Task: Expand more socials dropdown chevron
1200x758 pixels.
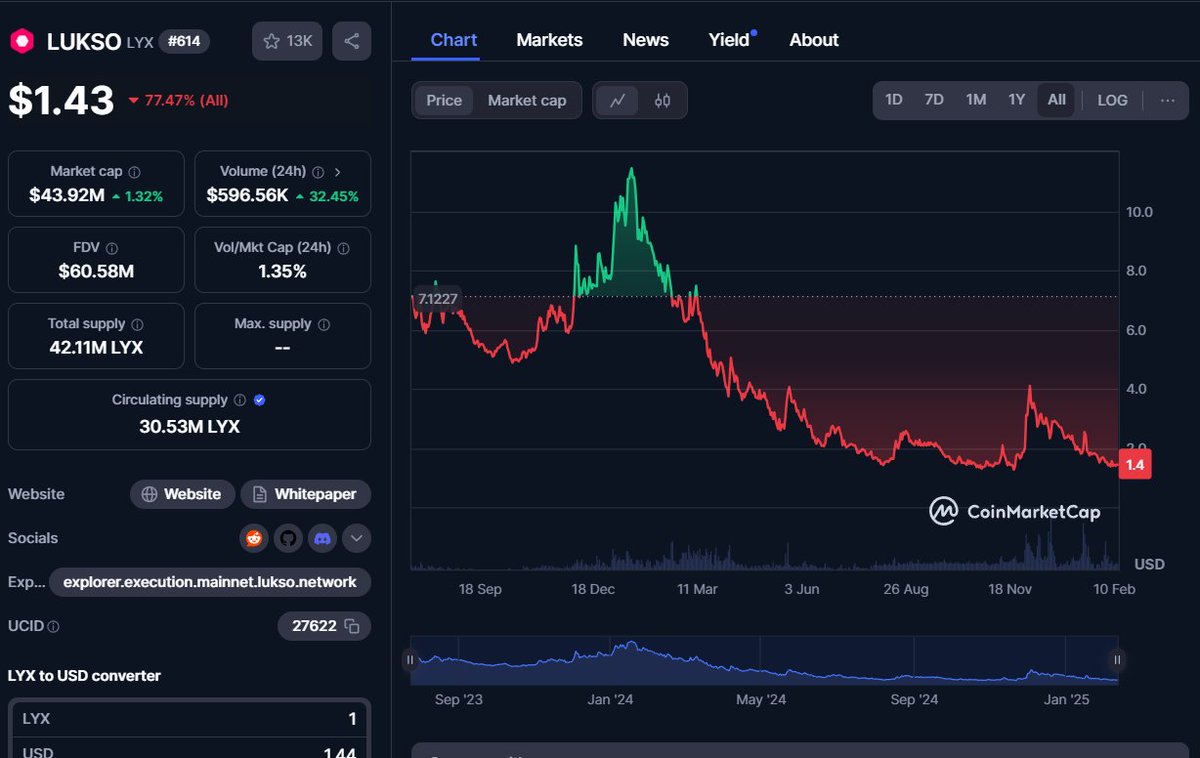Action: [357, 538]
